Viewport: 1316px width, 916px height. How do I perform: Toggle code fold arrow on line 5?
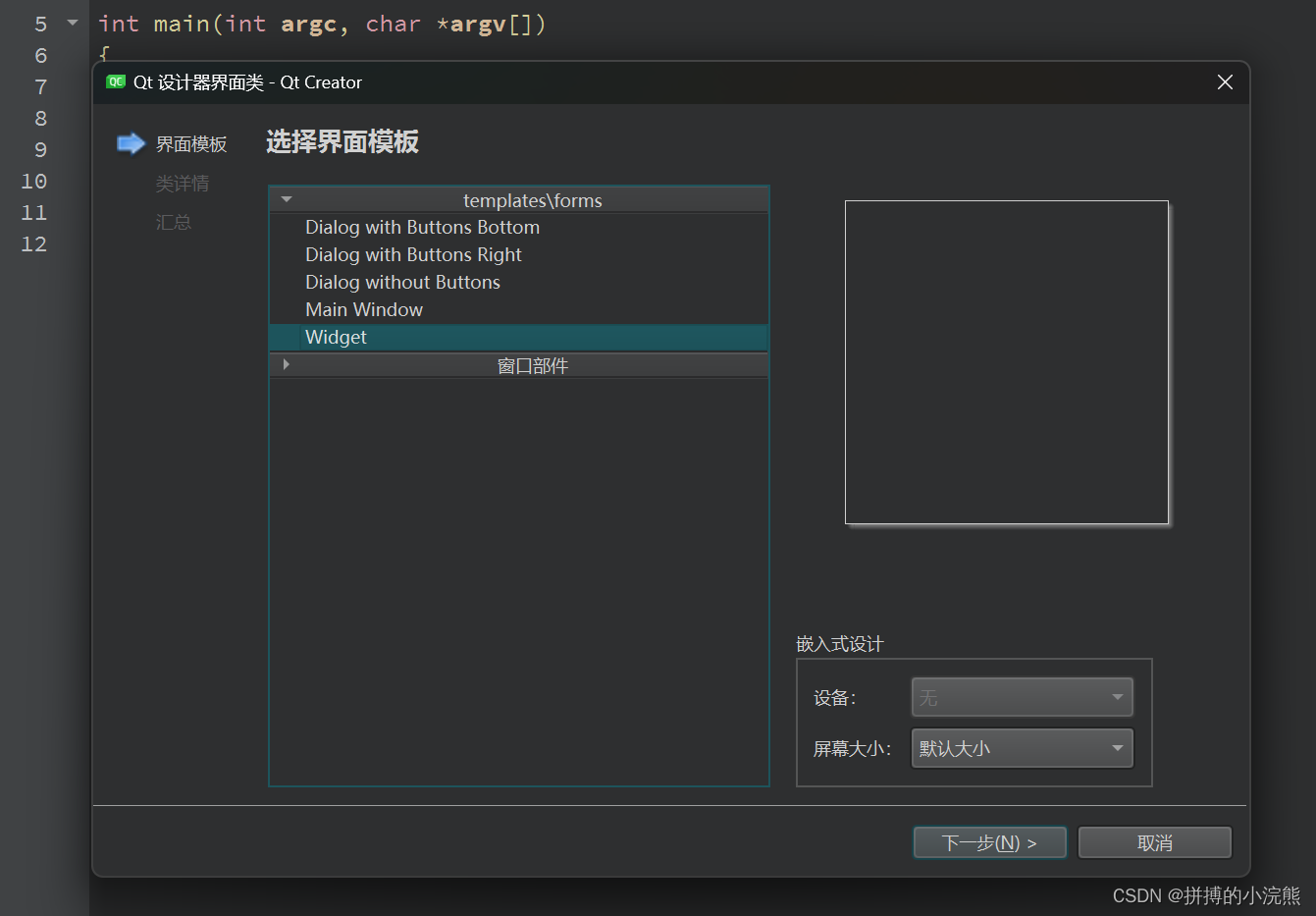click(x=73, y=23)
